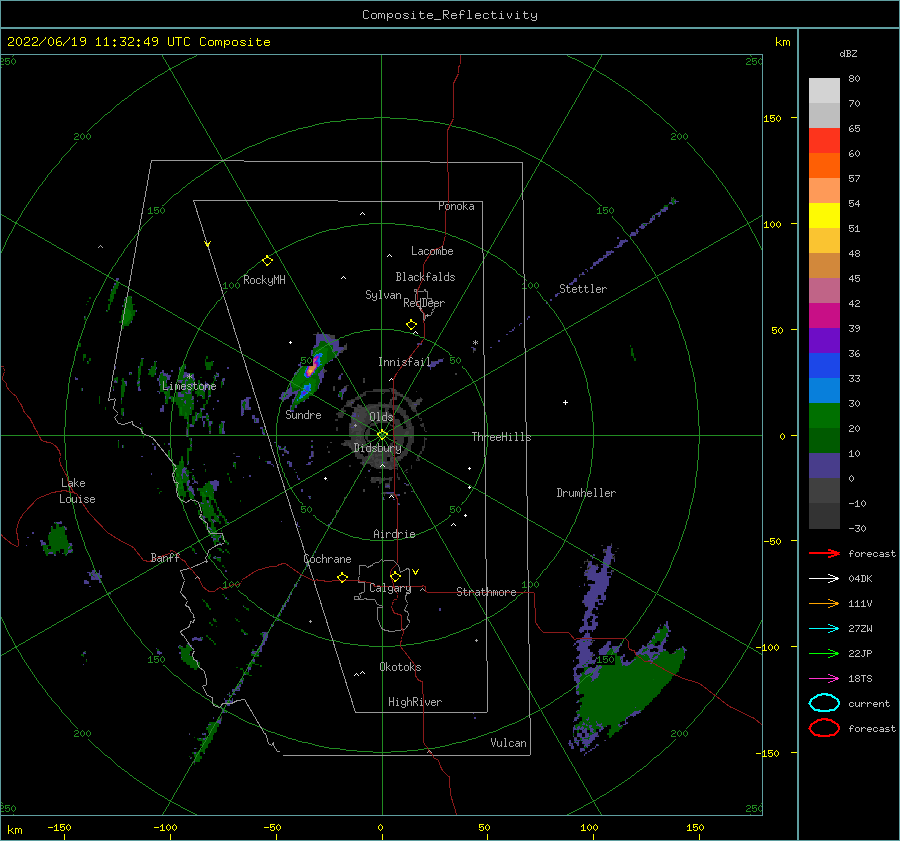Click the dBZ legend heading

click(x=848, y=53)
